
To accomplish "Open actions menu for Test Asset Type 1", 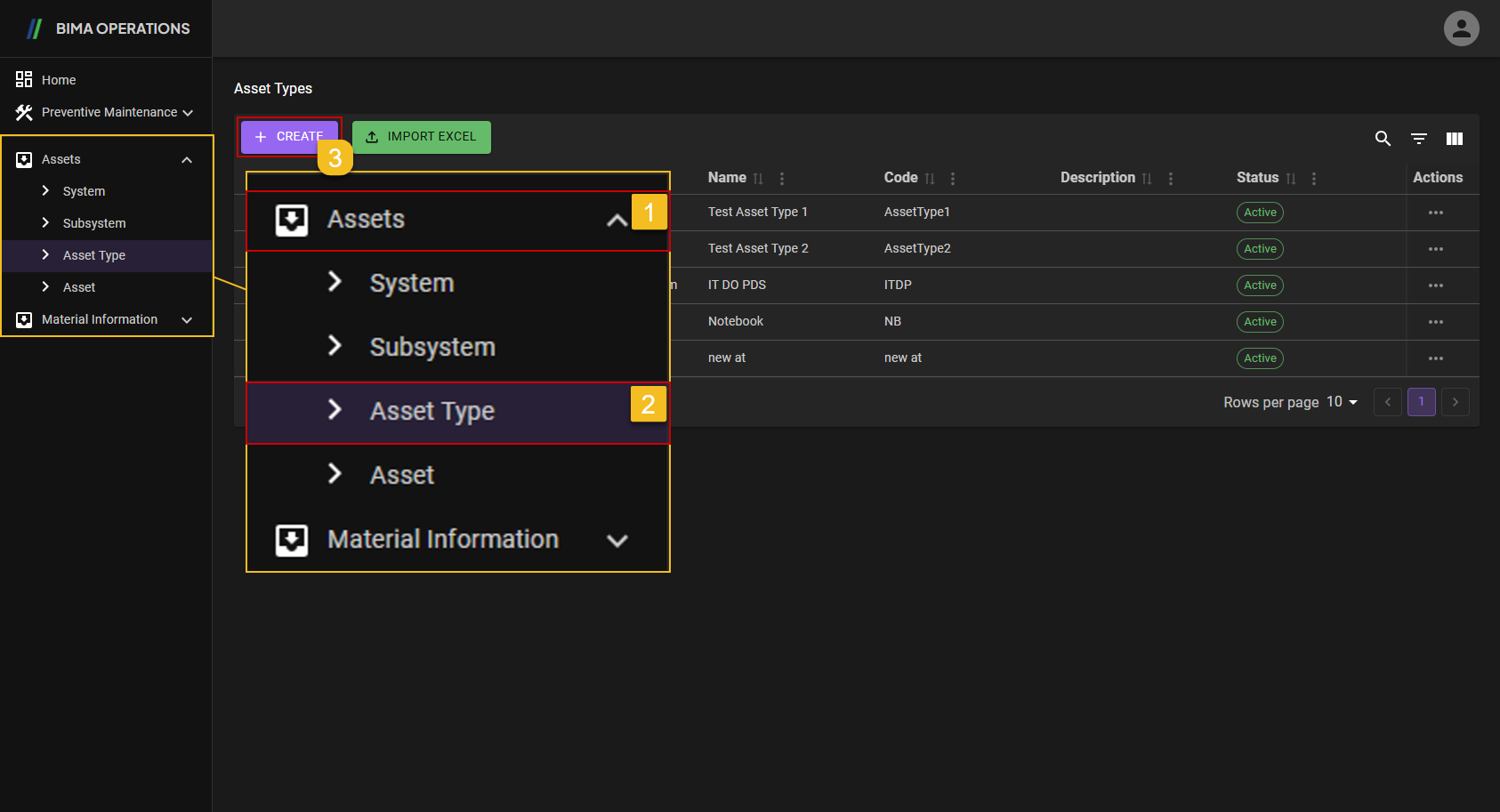I will (1435, 213).
